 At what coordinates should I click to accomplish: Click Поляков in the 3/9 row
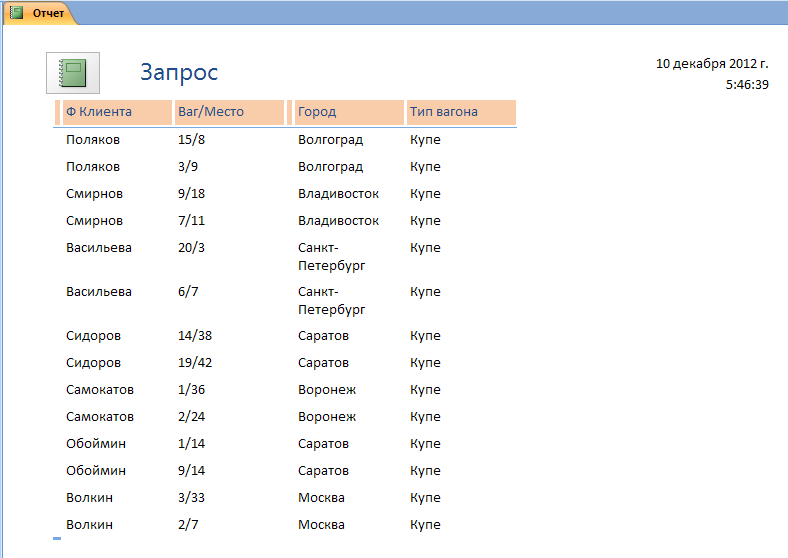(x=93, y=167)
